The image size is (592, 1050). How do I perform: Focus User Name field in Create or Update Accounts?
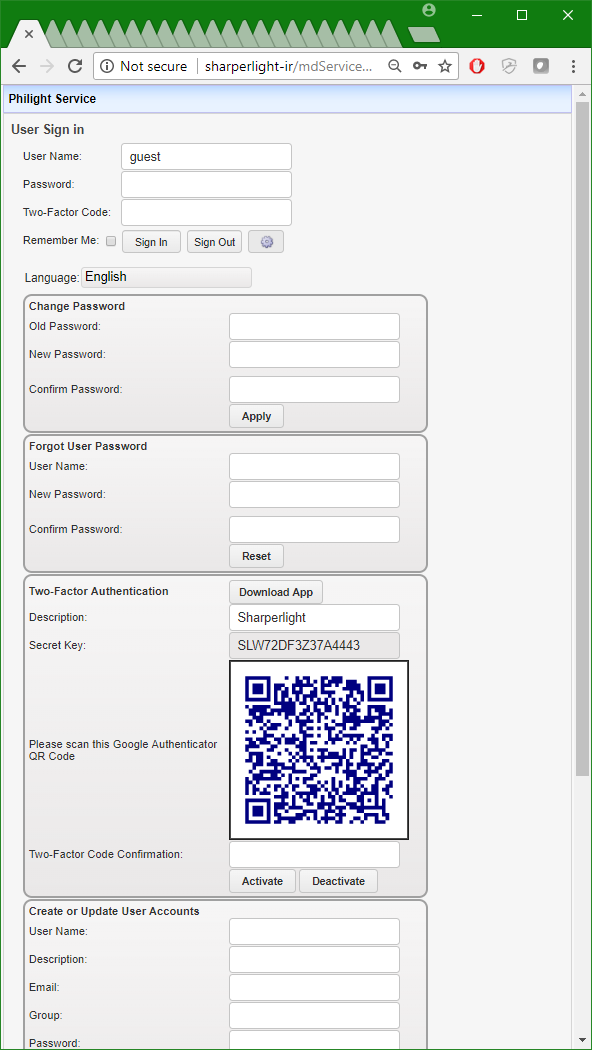coord(315,931)
